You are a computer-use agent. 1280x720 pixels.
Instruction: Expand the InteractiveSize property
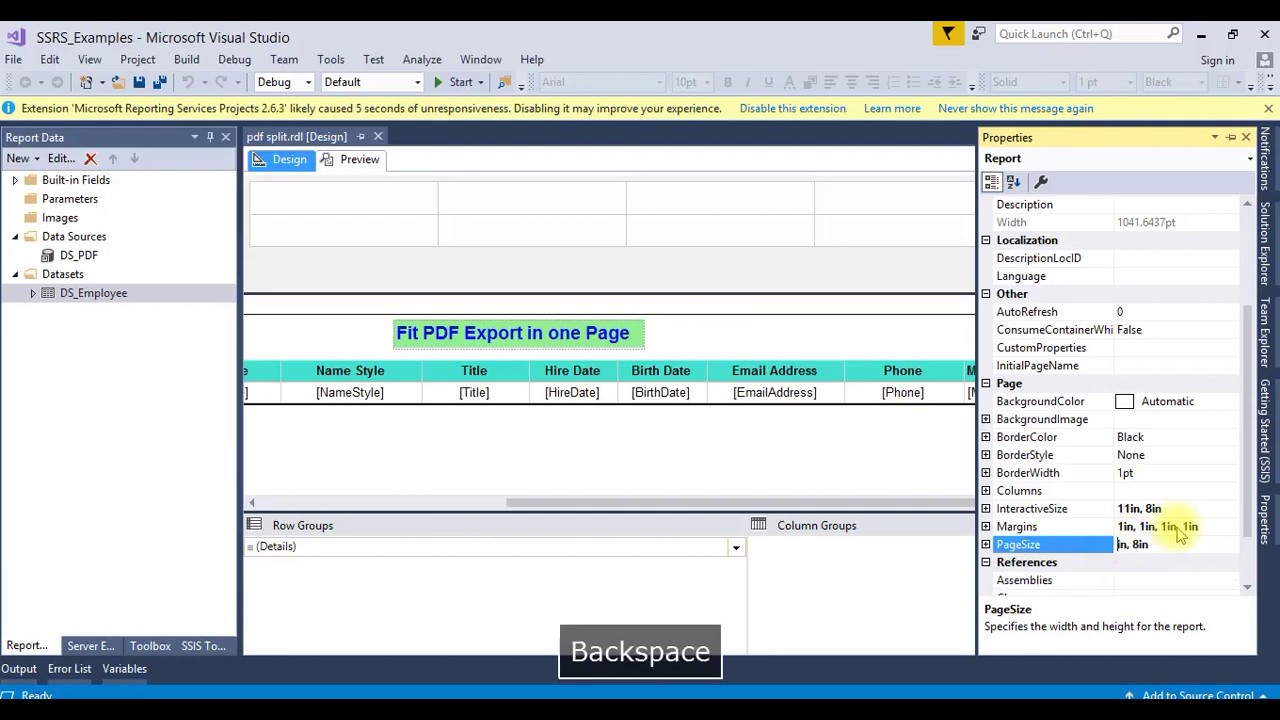(x=986, y=509)
